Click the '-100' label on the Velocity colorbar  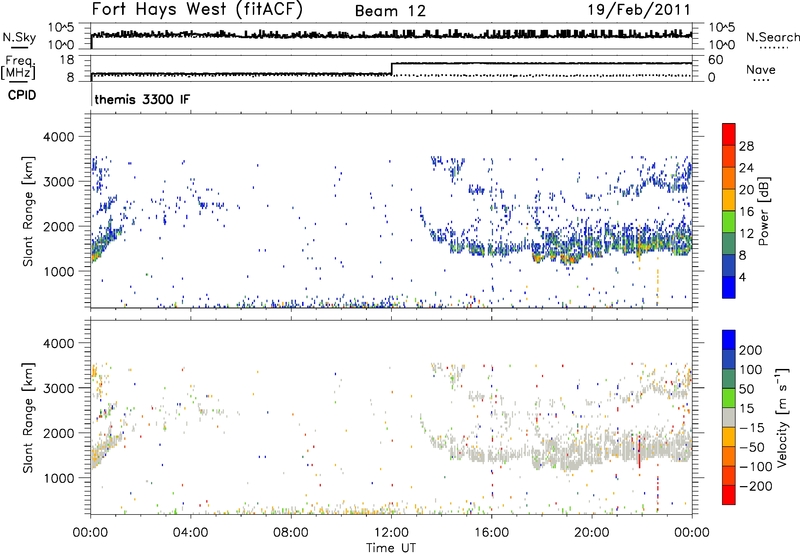756,466
